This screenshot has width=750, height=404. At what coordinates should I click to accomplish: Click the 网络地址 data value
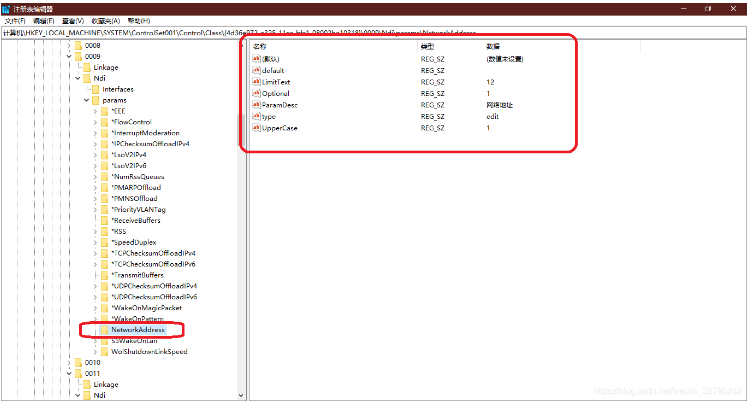tap(499, 105)
